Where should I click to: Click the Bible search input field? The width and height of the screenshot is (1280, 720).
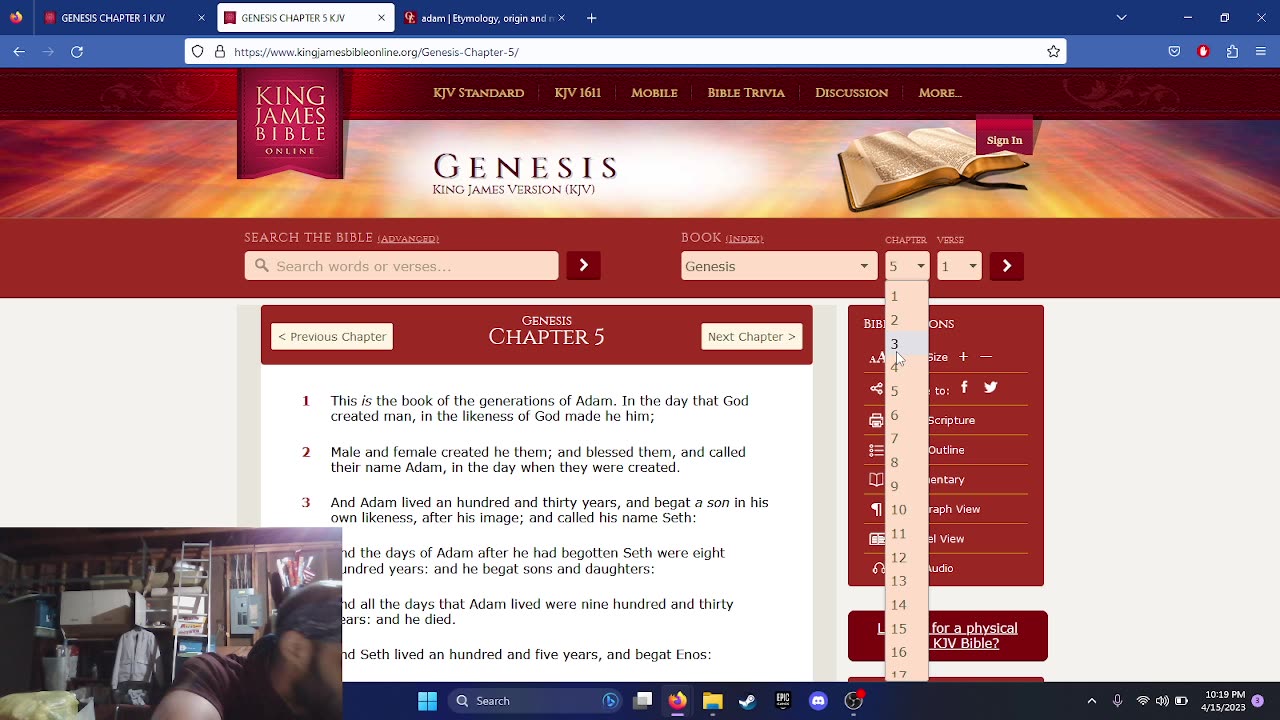pos(401,266)
